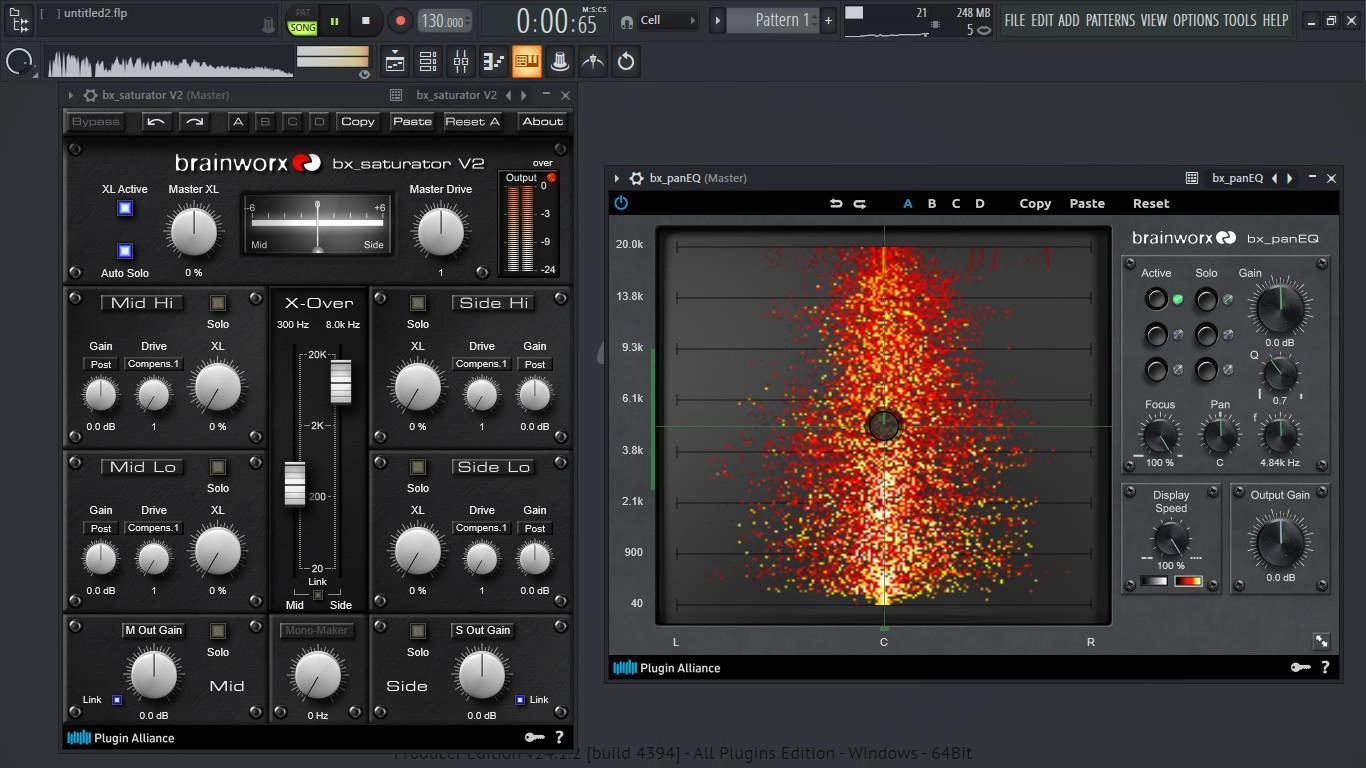Click the headphone icon beside Cell
1366x768 pixels.
point(627,21)
